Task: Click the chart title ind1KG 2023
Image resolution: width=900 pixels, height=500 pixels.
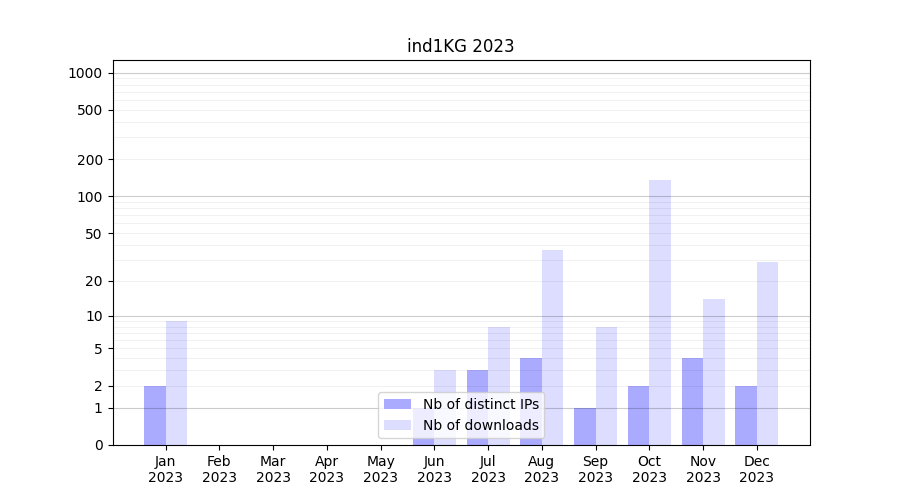Action: pyautogui.click(x=460, y=46)
